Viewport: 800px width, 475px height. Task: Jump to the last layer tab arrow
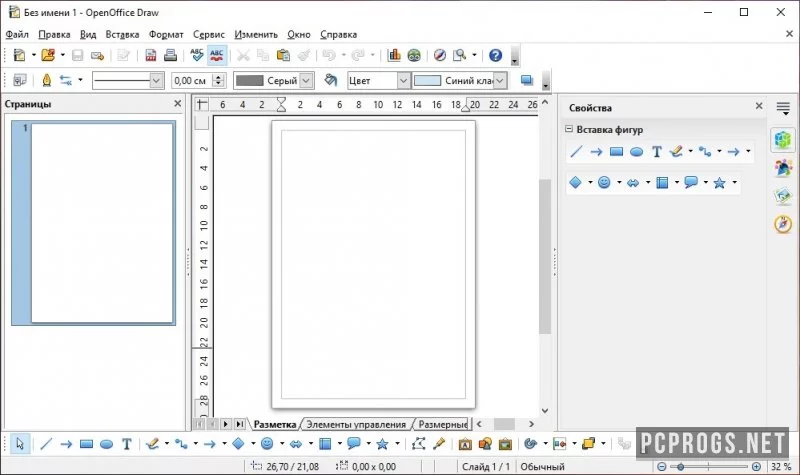click(239, 424)
